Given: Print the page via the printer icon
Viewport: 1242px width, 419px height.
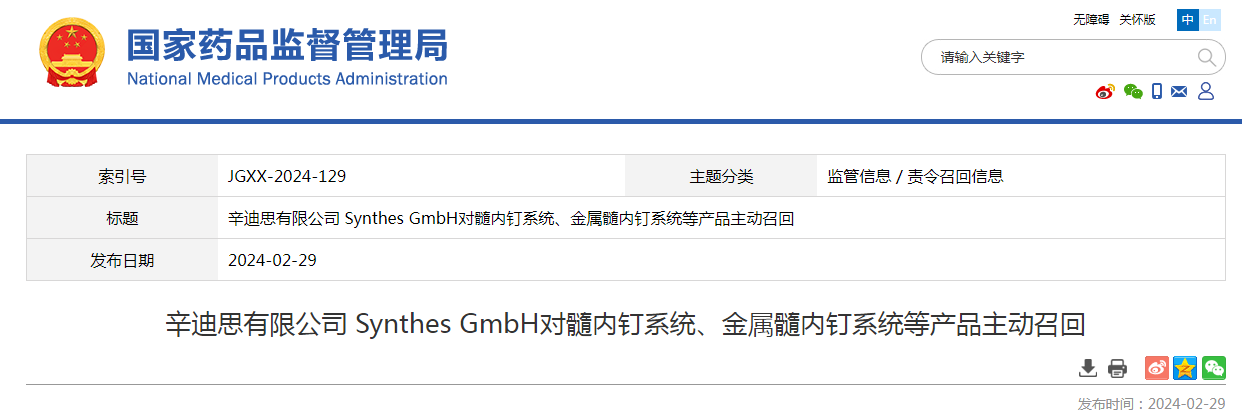Looking at the screenshot, I should point(1117,368).
